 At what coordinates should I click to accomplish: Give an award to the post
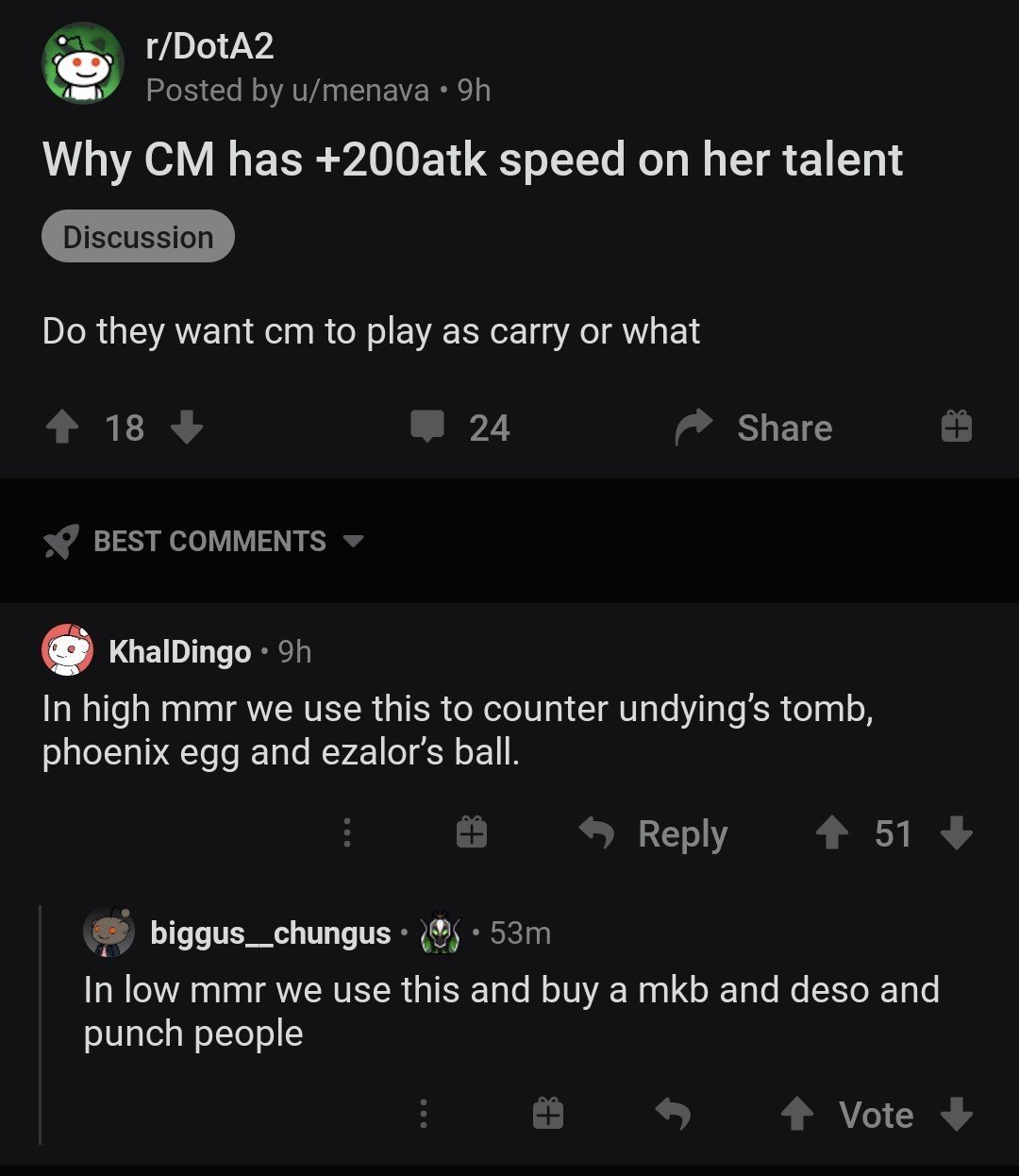click(x=956, y=428)
